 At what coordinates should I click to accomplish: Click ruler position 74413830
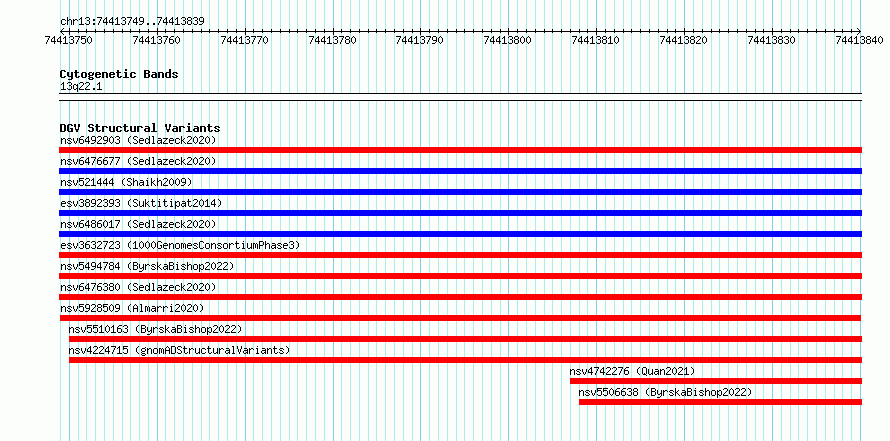click(772, 40)
